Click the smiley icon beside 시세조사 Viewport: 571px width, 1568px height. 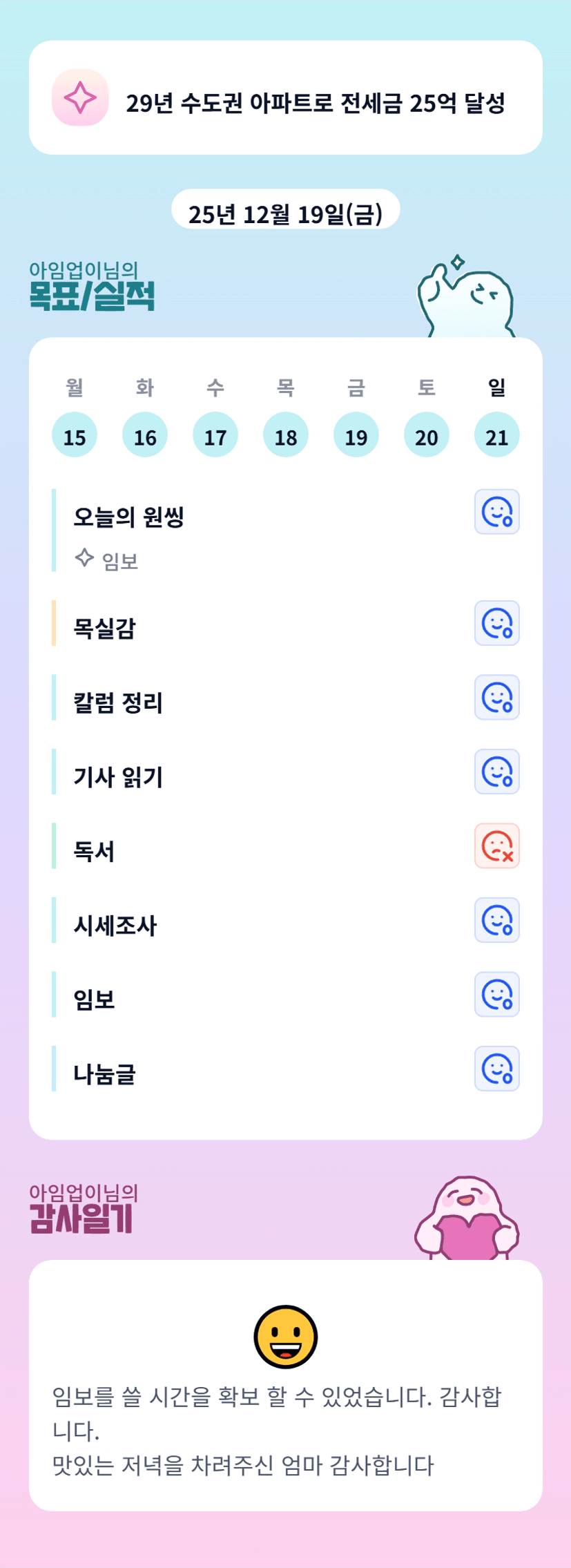coord(496,920)
